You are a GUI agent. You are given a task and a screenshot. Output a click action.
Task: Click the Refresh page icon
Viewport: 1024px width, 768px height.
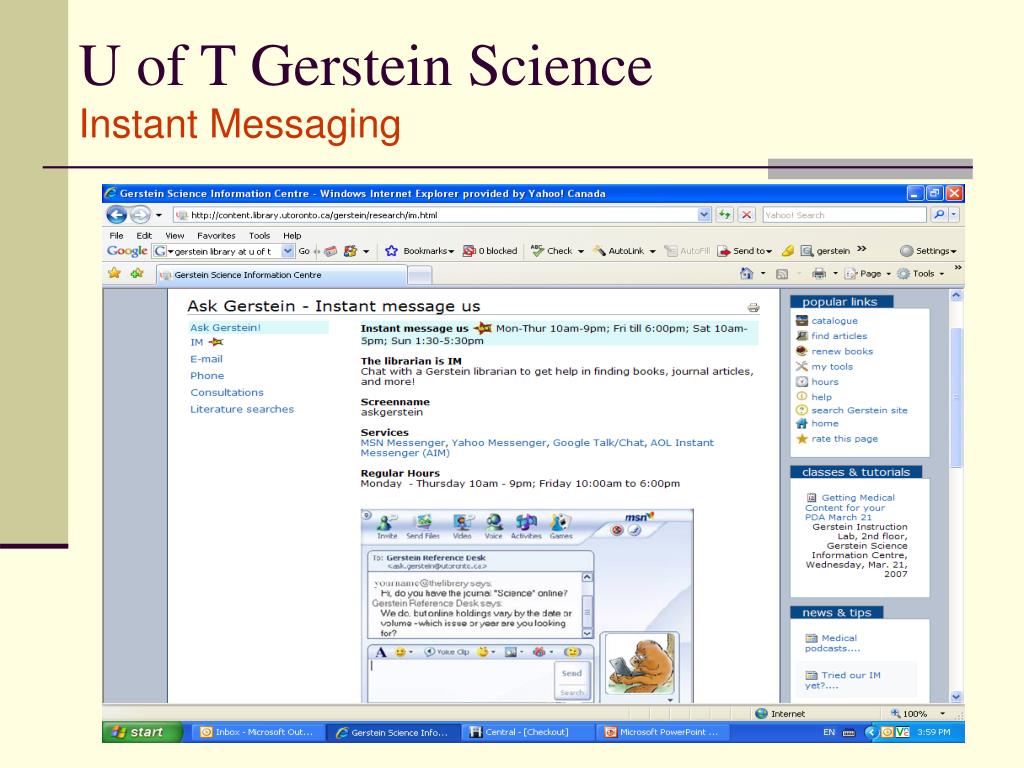pos(724,214)
